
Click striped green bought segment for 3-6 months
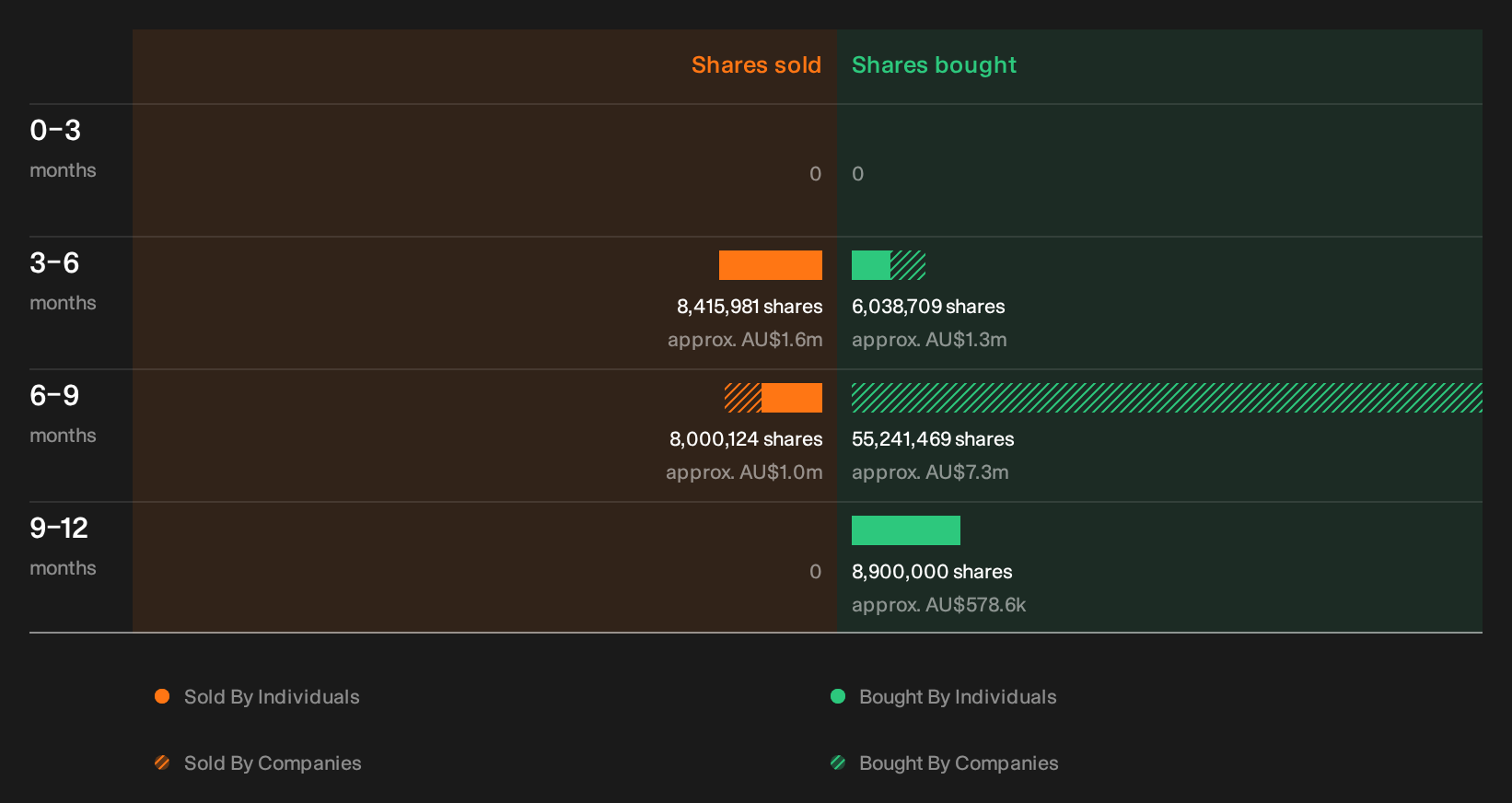(x=908, y=265)
